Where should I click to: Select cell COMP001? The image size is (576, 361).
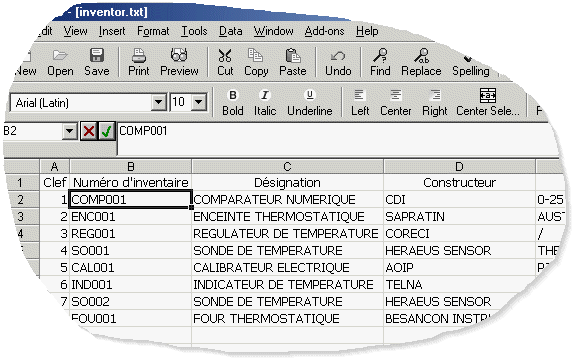[x=130, y=199]
